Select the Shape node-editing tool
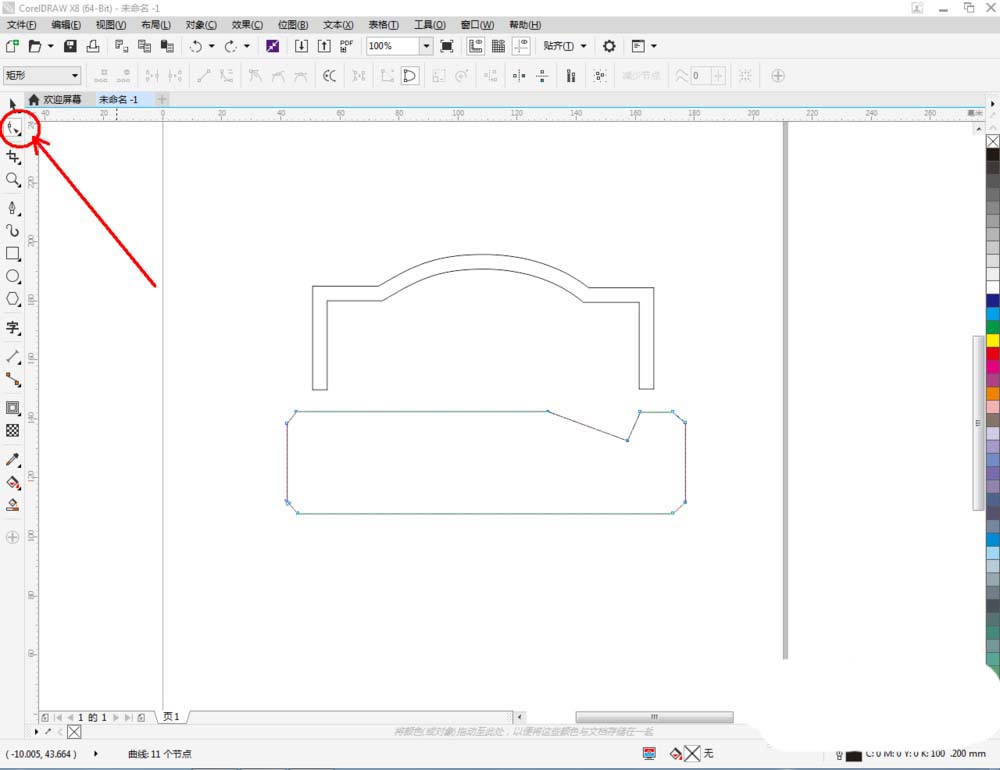Viewport: 1000px width, 770px height. pyautogui.click(x=13, y=128)
